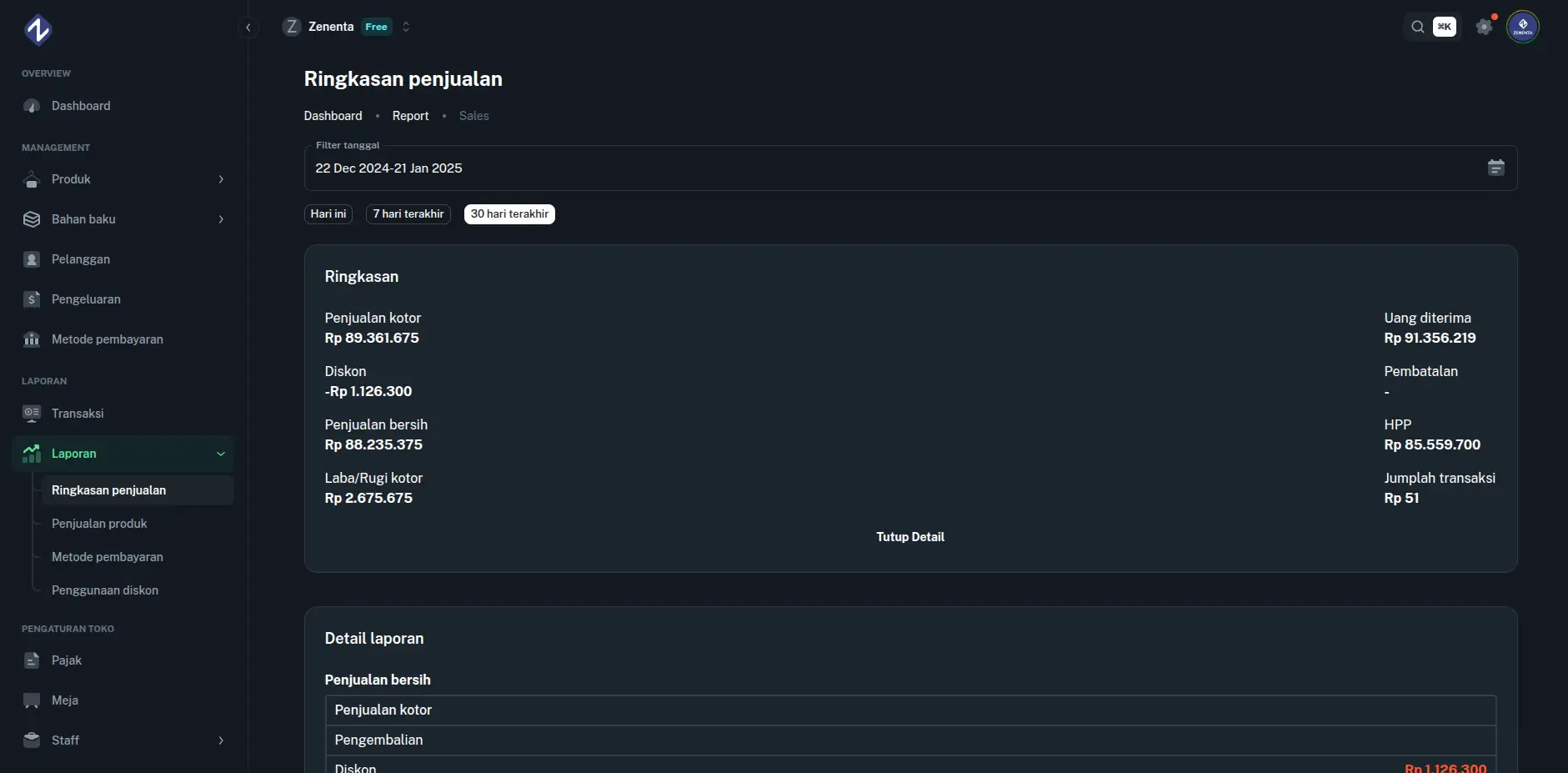Open the workspace switcher next to Zenenta
The image size is (1568, 773).
[x=406, y=27]
